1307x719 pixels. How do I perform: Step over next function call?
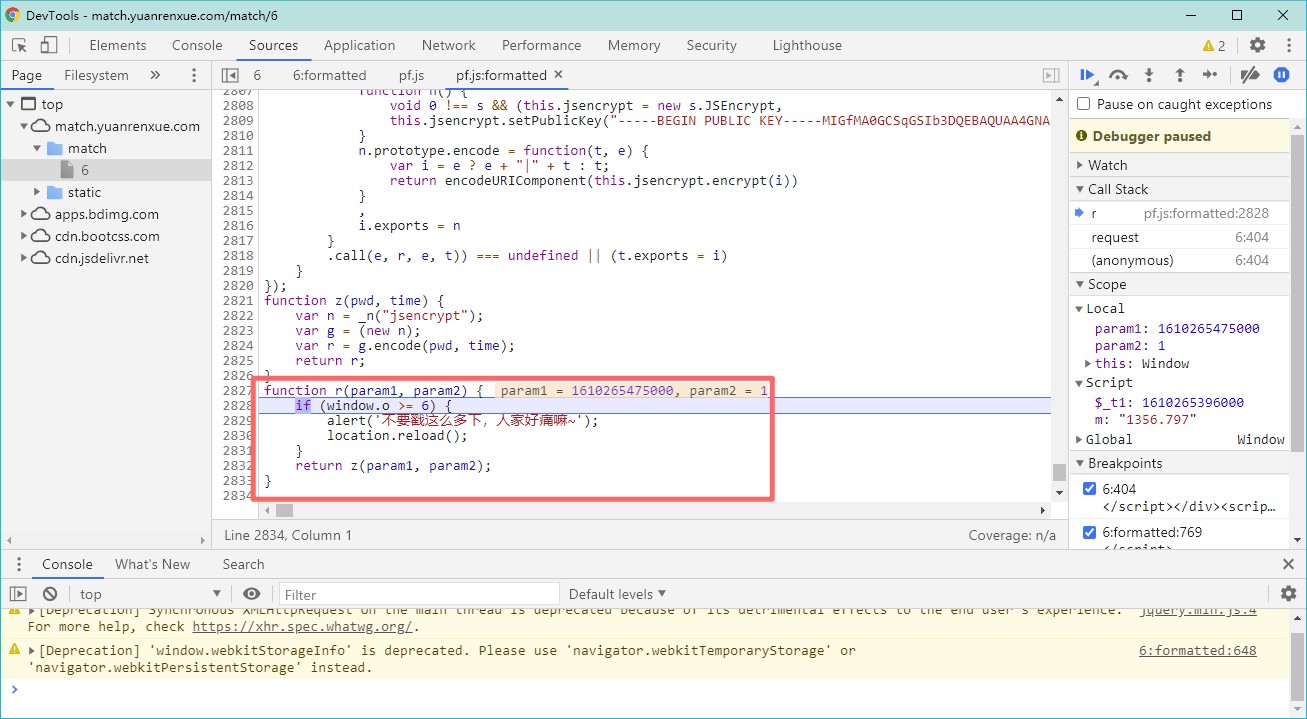pos(1119,75)
